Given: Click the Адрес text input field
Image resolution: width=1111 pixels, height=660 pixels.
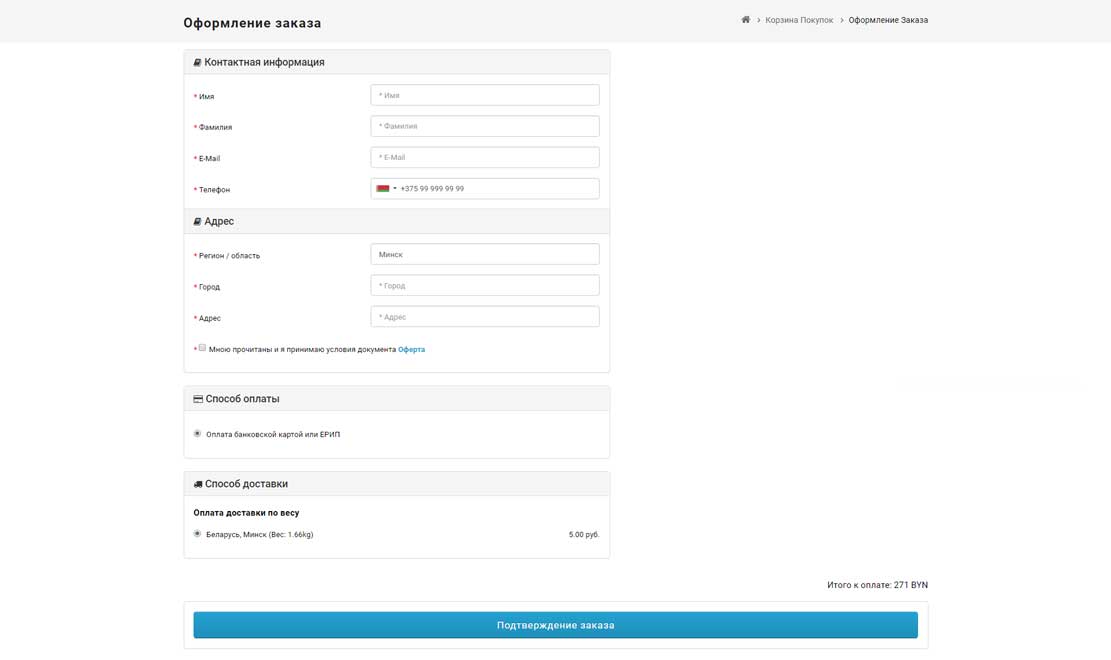Looking at the screenshot, I should pos(484,317).
